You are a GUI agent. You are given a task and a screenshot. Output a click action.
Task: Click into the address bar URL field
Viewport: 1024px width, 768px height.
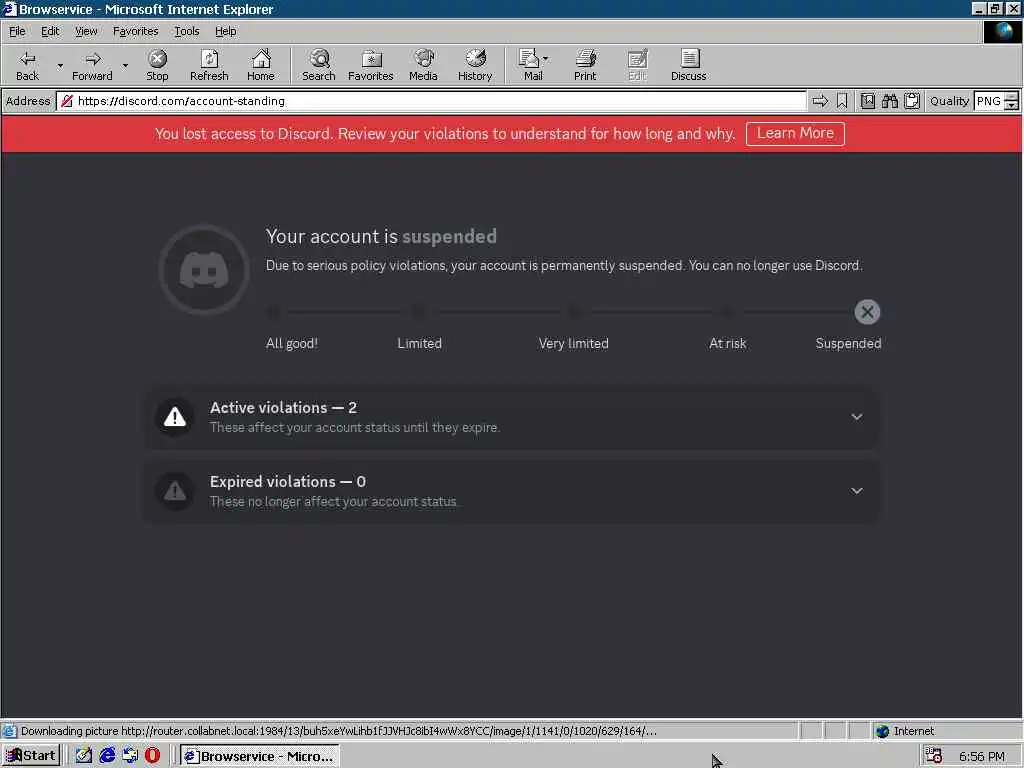tap(431, 101)
